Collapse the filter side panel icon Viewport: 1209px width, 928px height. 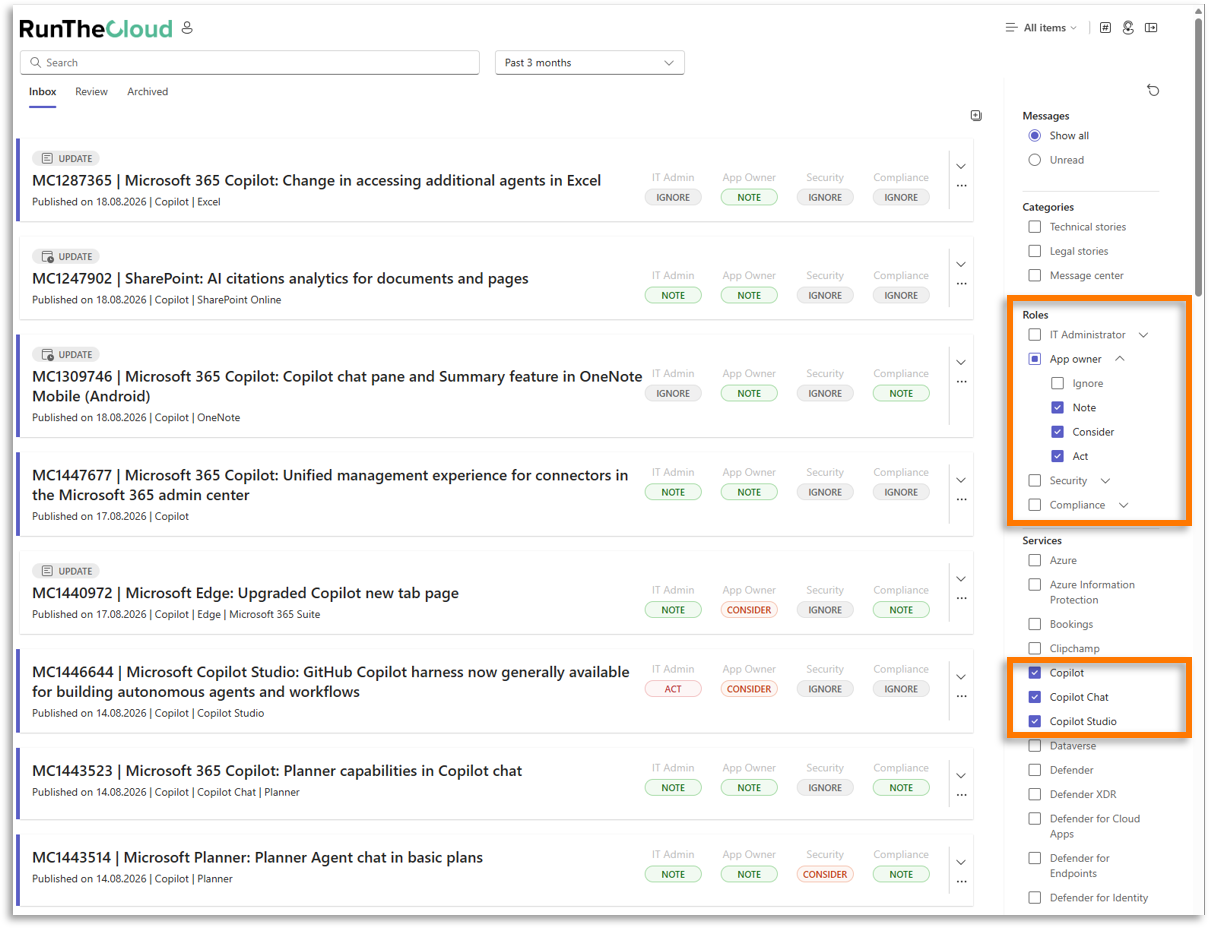[1151, 28]
